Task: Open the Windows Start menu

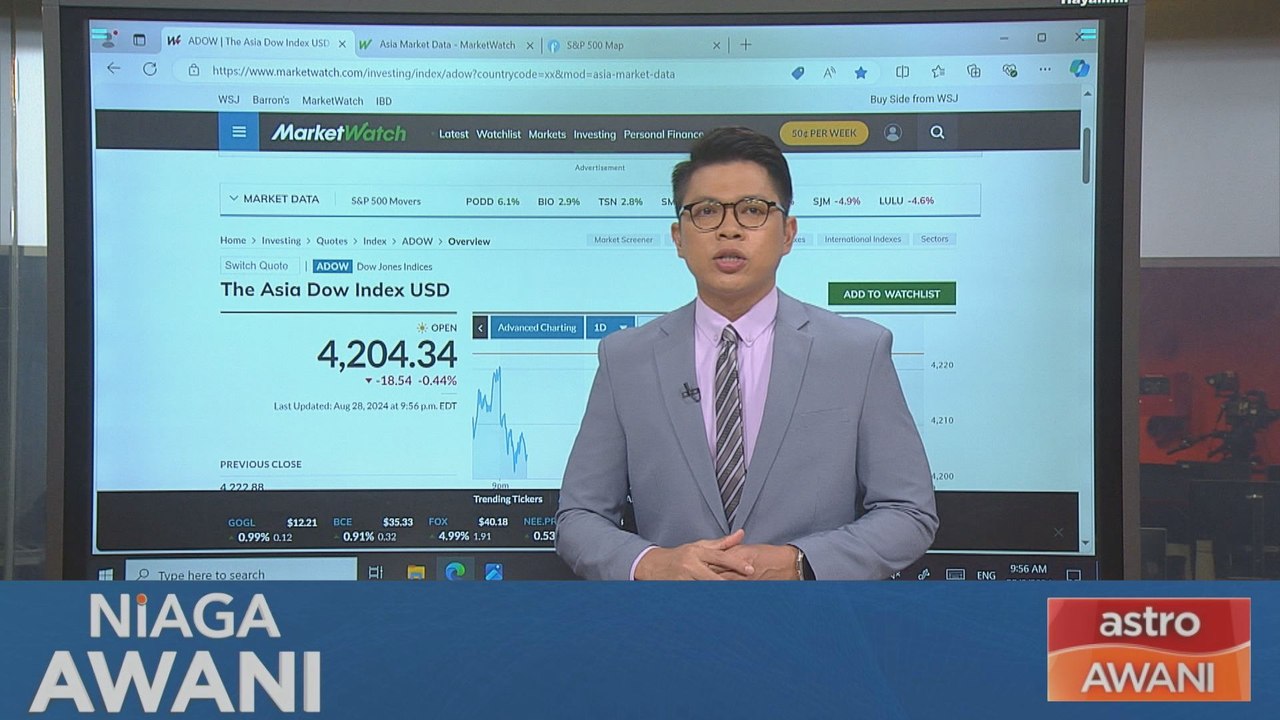Action: coord(105,574)
